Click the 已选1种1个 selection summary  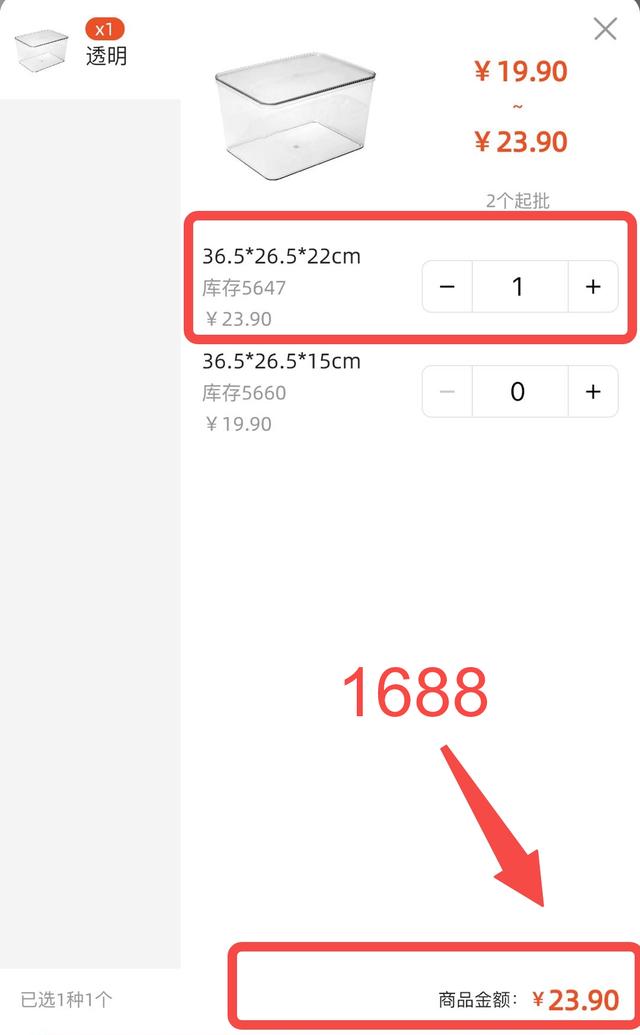coord(66,999)
